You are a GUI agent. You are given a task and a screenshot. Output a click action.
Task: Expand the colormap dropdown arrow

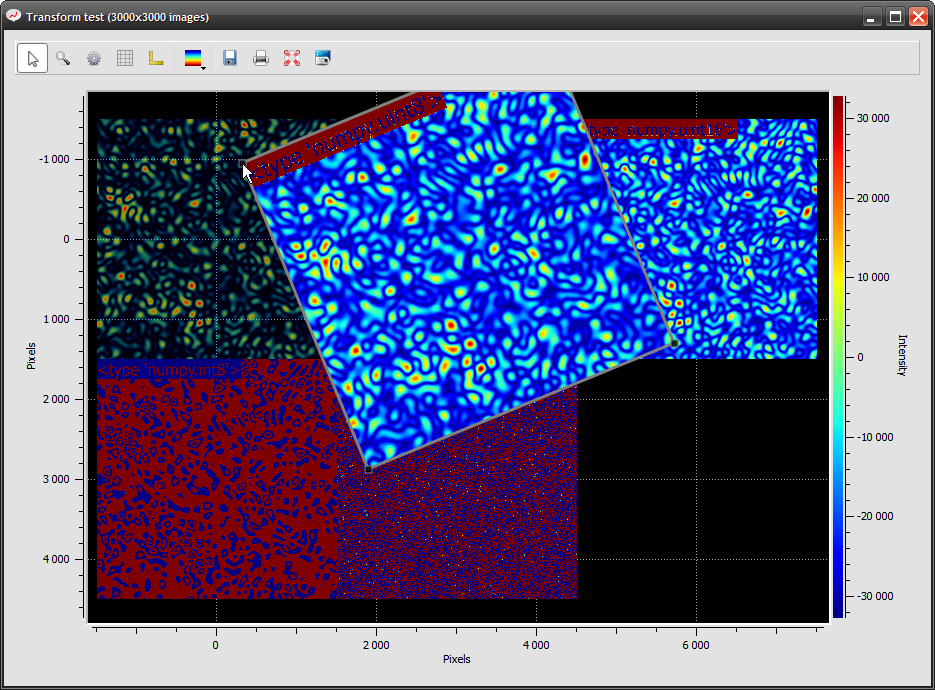pos(204,69)
